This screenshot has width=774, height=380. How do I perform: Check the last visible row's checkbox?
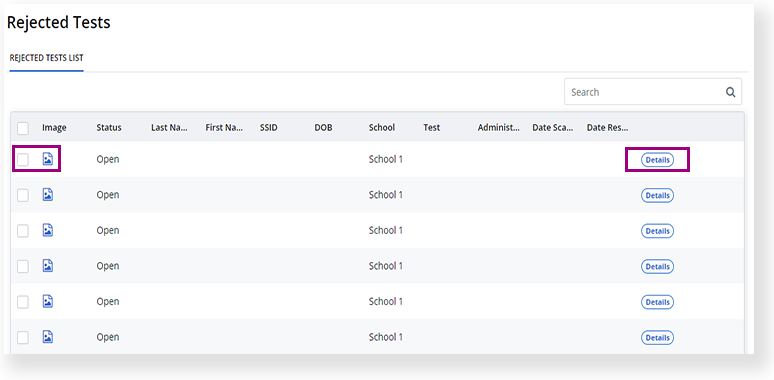coord(23,338)
